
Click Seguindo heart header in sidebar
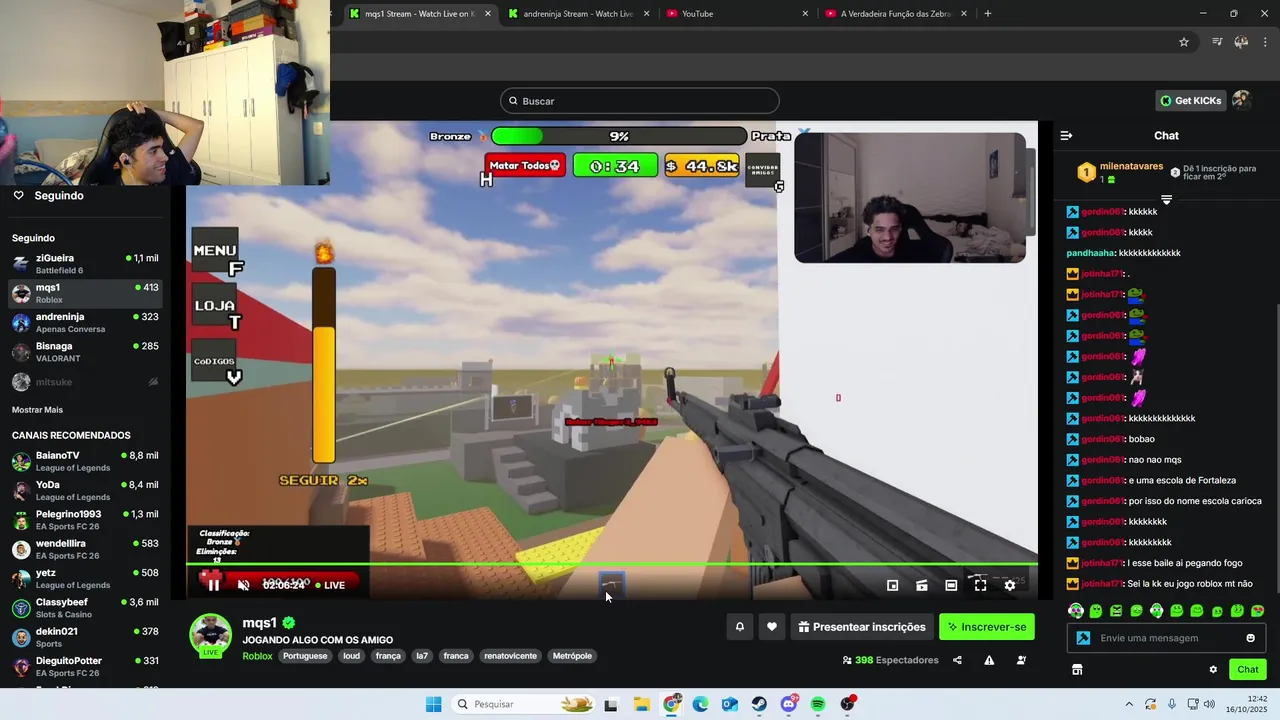[48, 196]
